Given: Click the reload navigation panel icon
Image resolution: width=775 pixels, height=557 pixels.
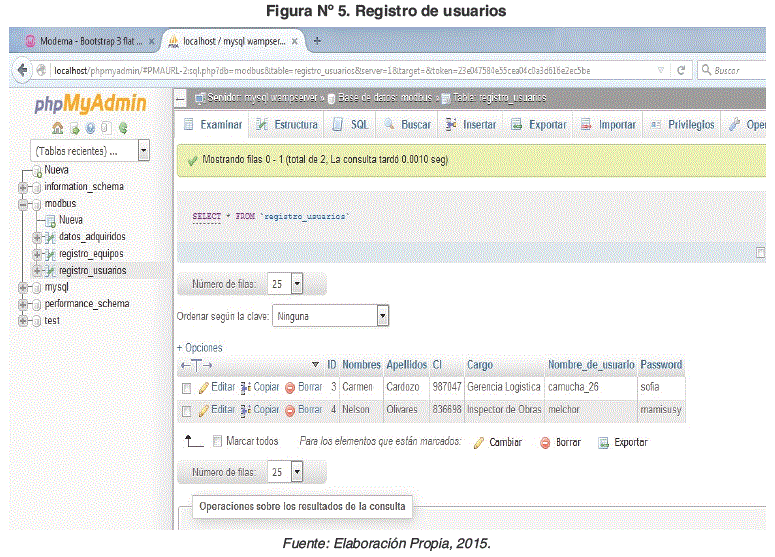Looking at the screenshot, I should coord(123,128).
